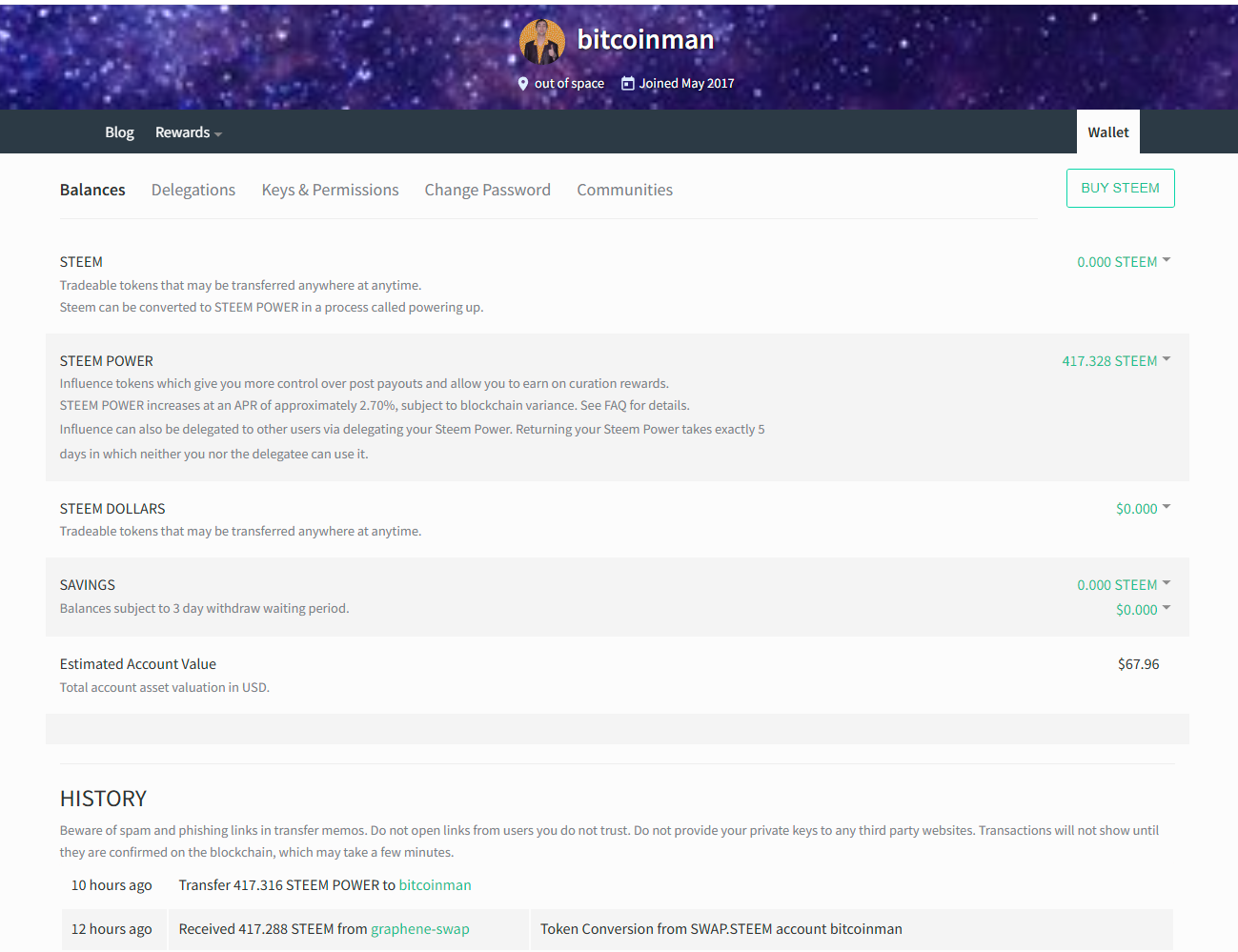Open the Blog tab

pos(119,132)
